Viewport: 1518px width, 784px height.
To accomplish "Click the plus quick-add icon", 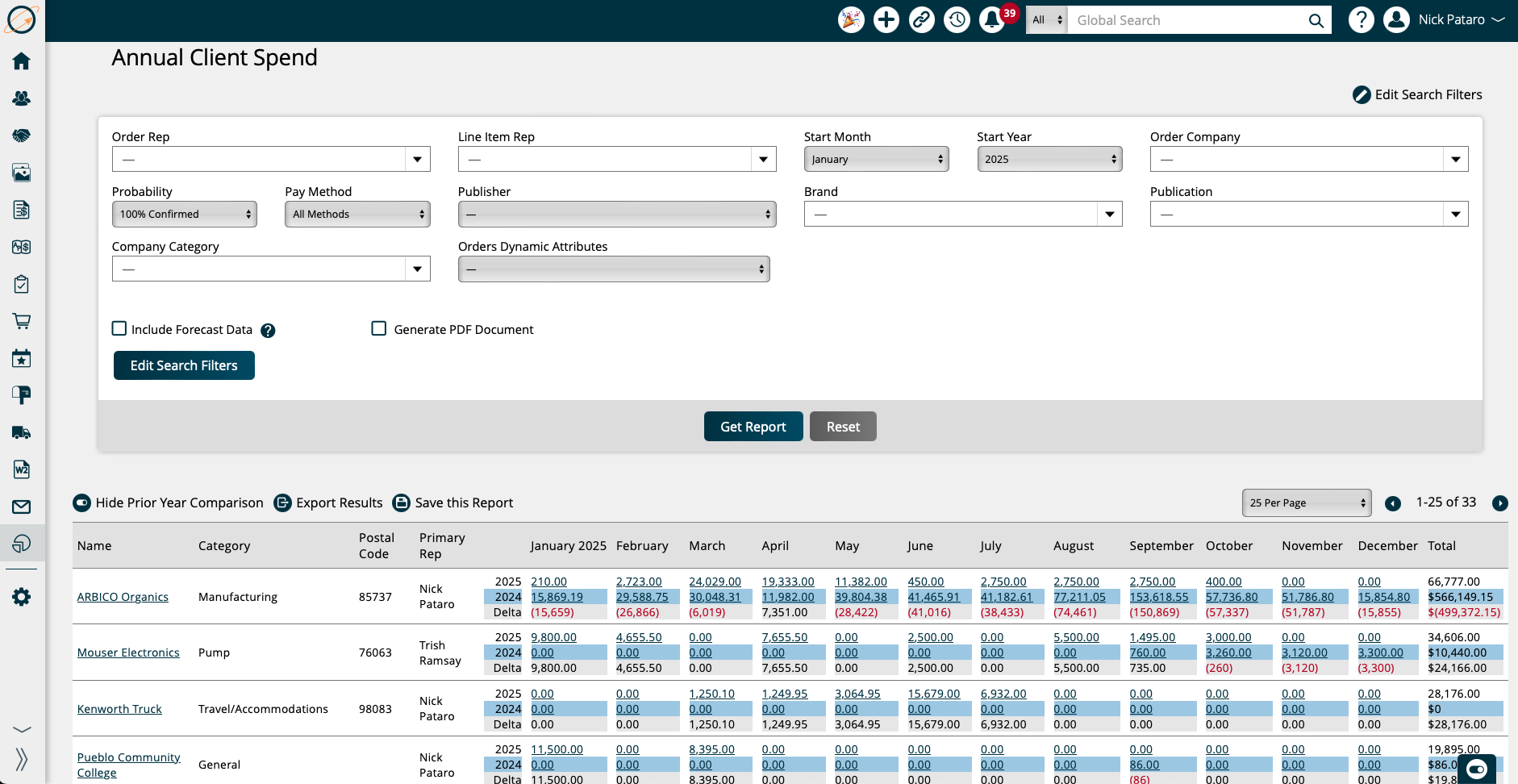I will [x=886, y=20].
